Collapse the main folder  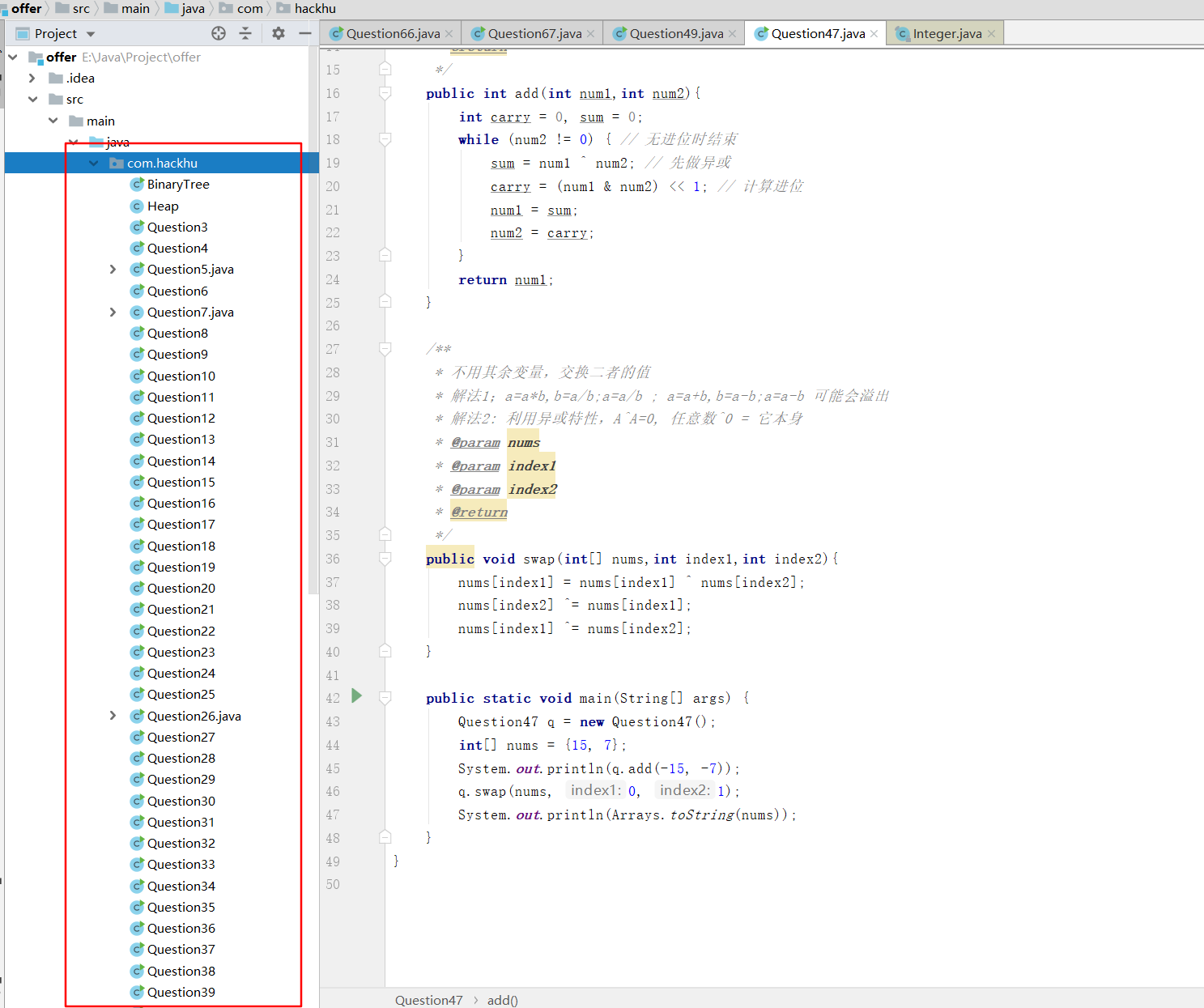click(53, 121)
